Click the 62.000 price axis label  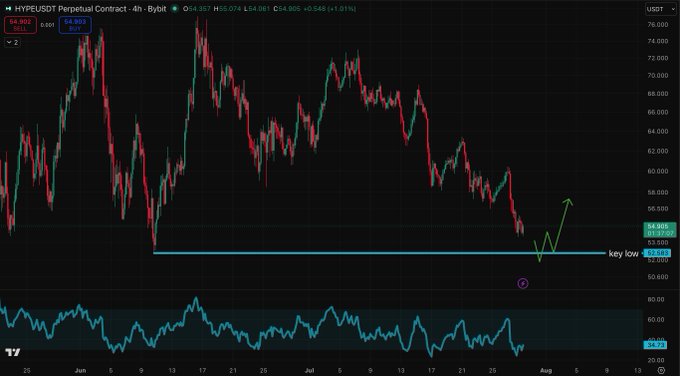click(x=657, y=151)
